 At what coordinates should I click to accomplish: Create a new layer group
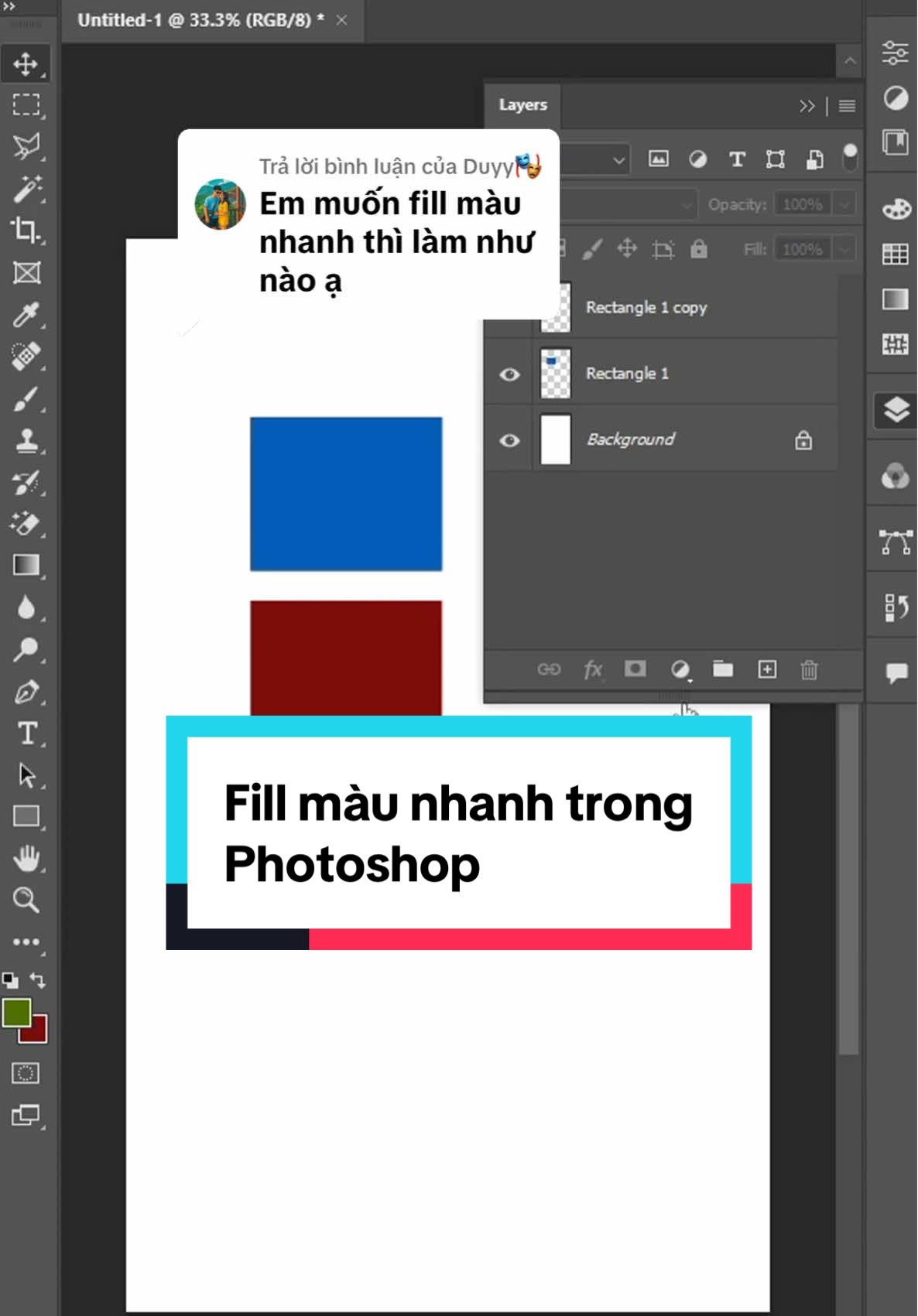[x=723, y=668]
